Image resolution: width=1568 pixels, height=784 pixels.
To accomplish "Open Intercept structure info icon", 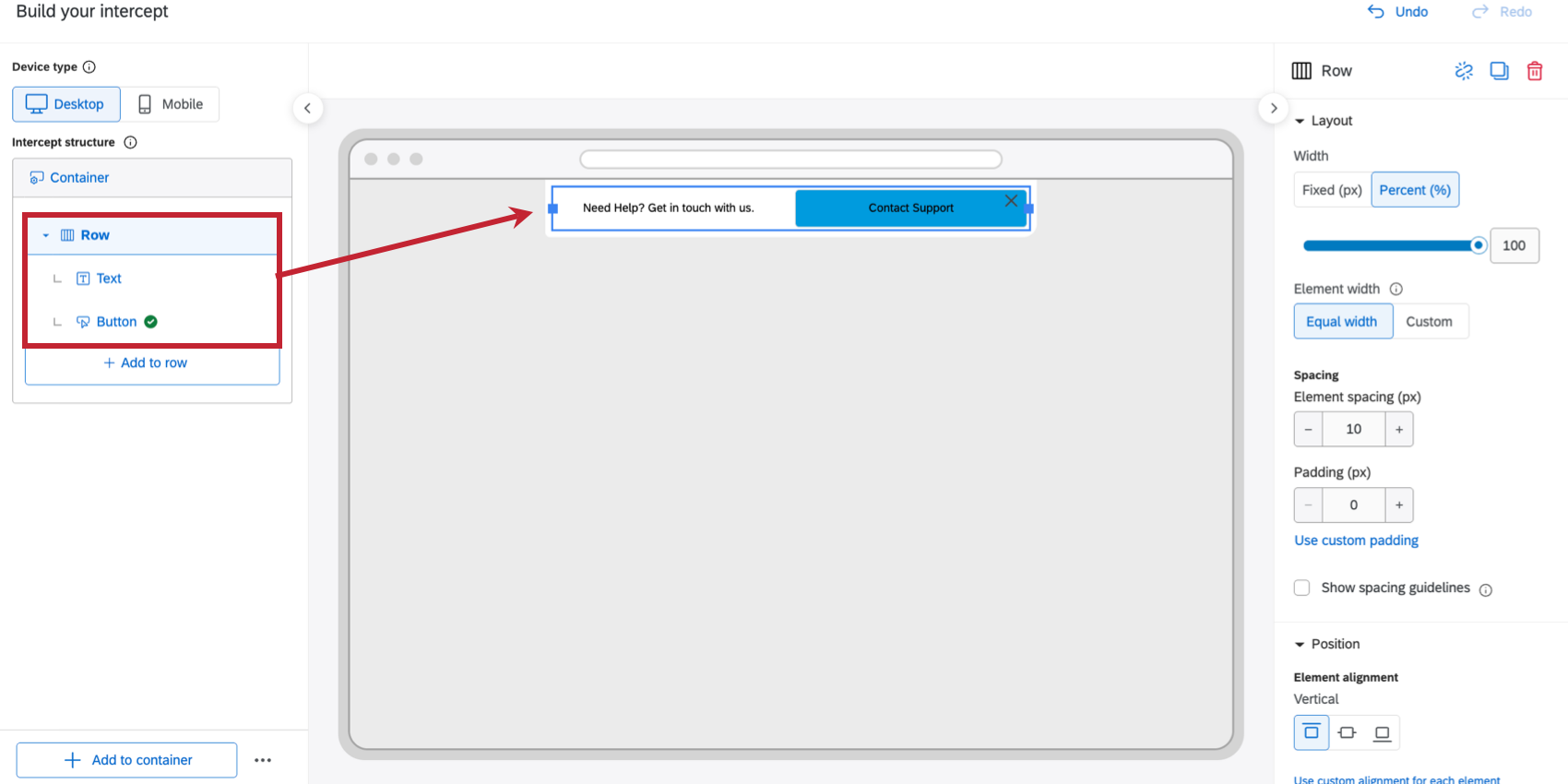I will tap(130, 142).
